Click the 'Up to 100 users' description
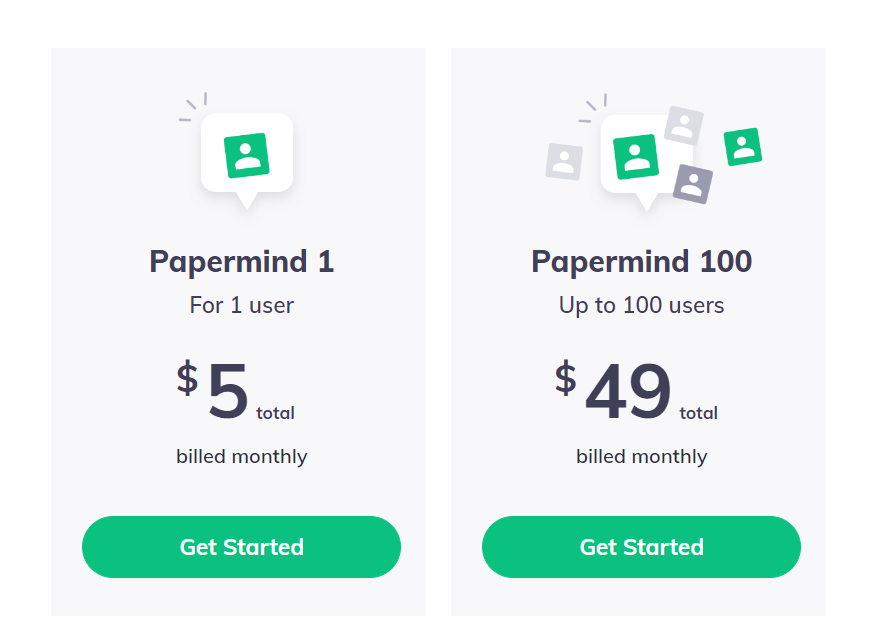 641,305
